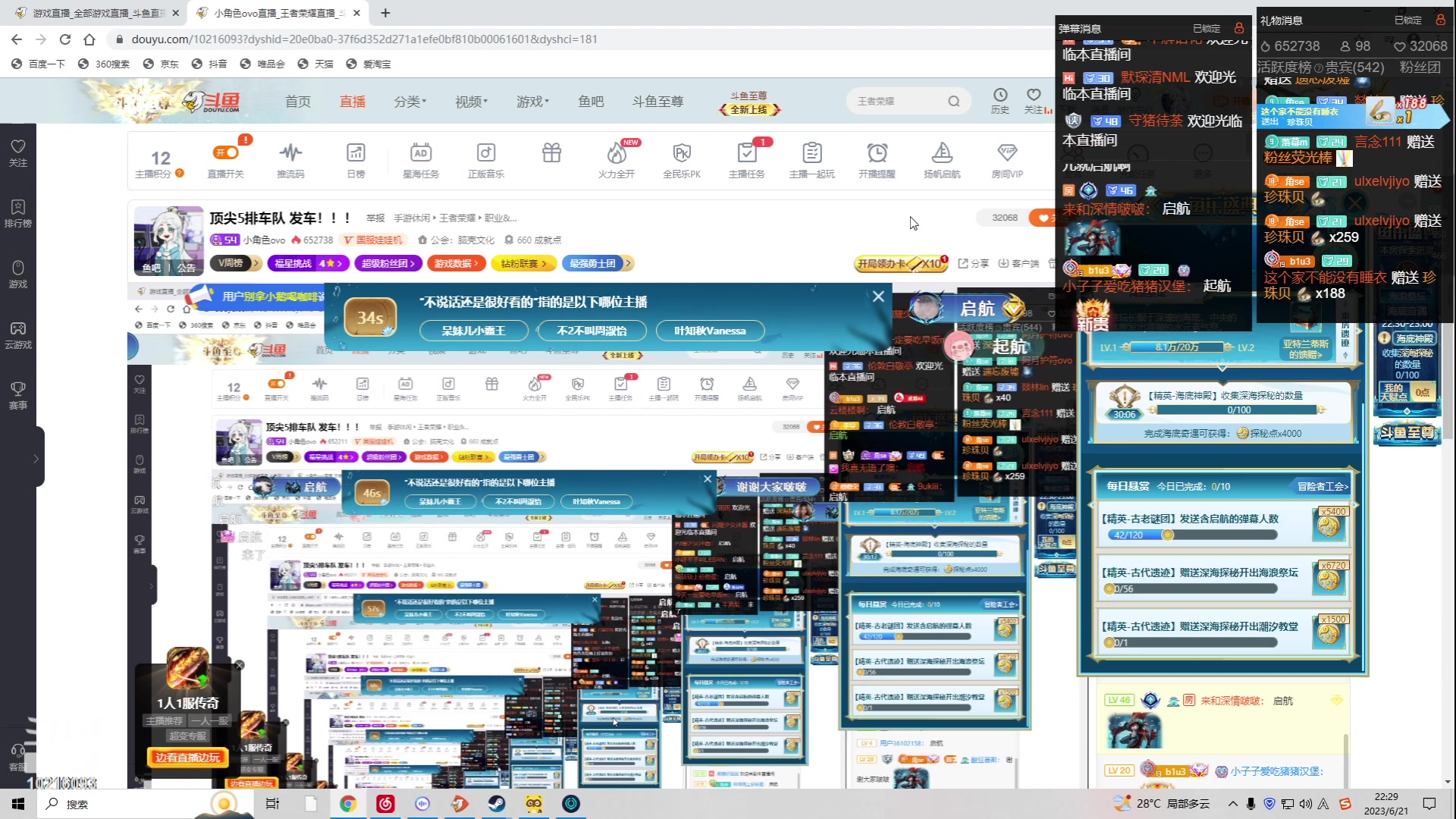Open the 开播提醒 alarm clock icon
Image resolution: width=1456 pixels, height=819 pixels.
[877, 153]
